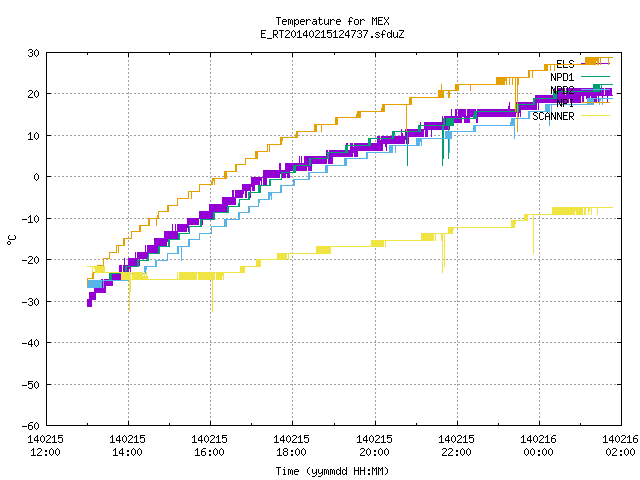This screenshot has width=640, height=480.
Task: Click the y-axis label -20
Action: pos(31,260)
